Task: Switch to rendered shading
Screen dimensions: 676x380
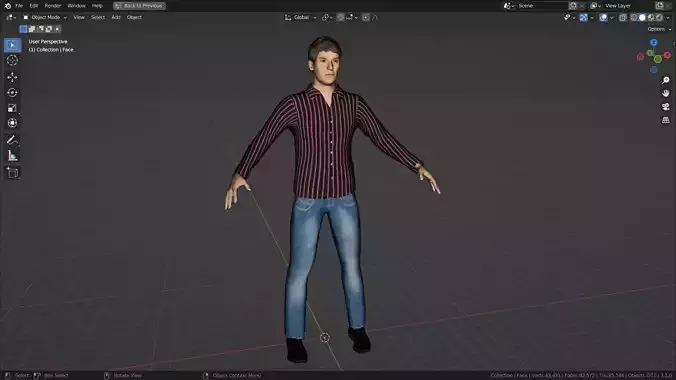Action: coord(659,17)
